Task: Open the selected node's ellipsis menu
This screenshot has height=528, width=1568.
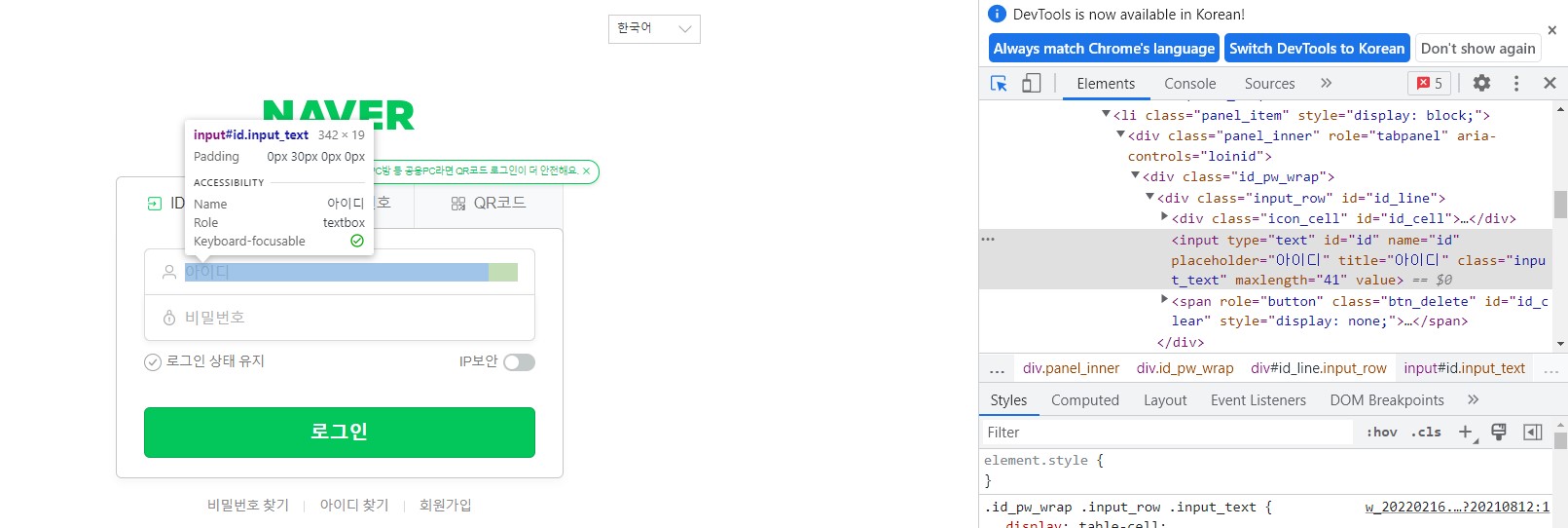Action: pyautogui.click(x=988, y=239)
